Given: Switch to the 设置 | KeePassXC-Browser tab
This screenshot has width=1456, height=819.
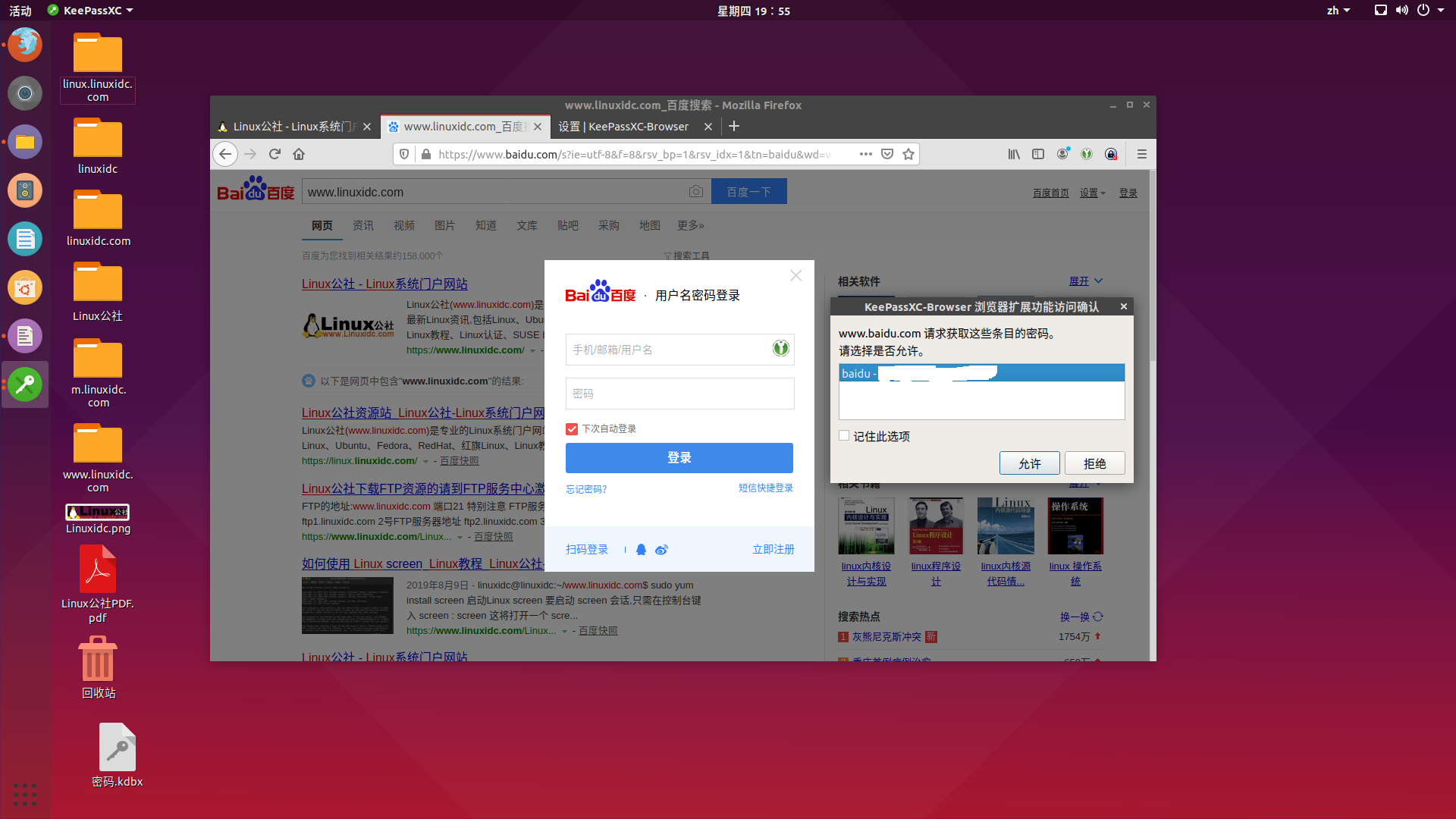Looking at the screenshot, I should 624,127.
